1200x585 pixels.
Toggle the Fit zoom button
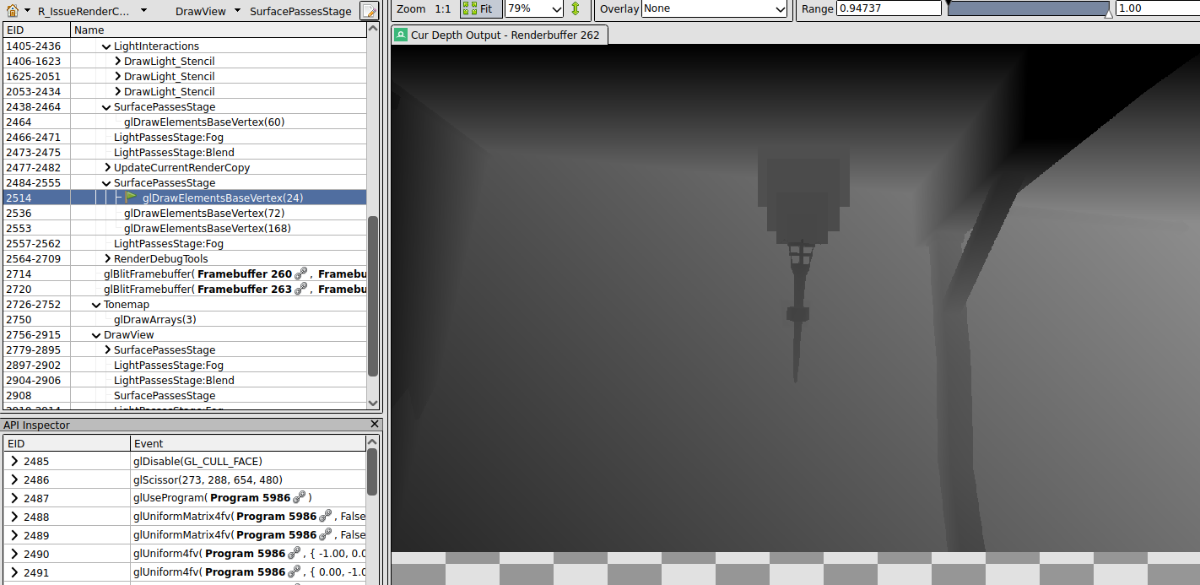(481, 9)
